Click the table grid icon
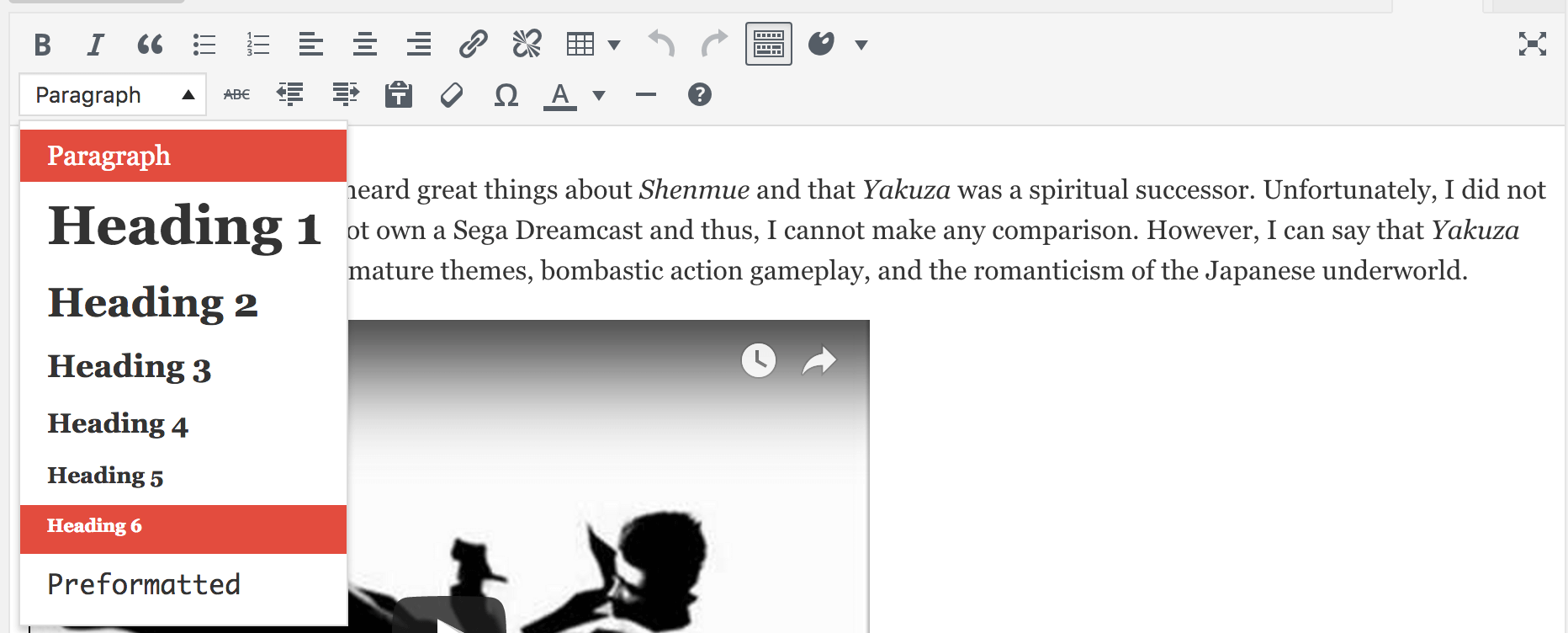1568x633 pixels. 580,44
